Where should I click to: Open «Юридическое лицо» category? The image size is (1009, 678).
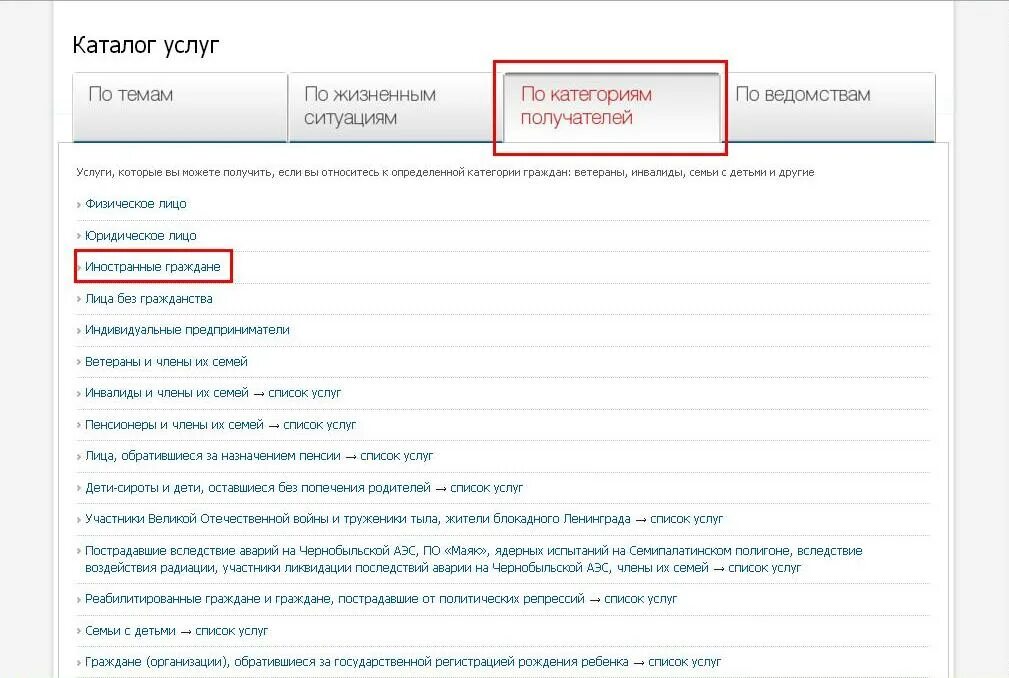(141, 235)
